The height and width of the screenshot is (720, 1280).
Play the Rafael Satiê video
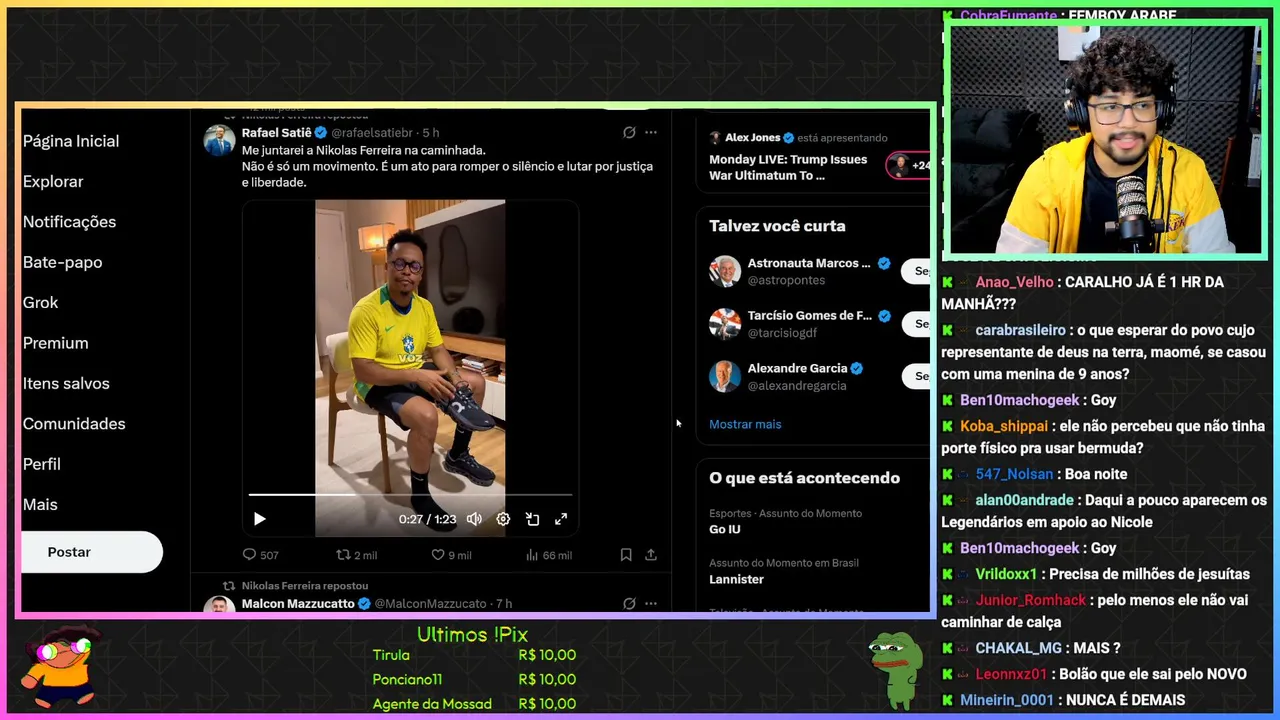click(259, 519)
